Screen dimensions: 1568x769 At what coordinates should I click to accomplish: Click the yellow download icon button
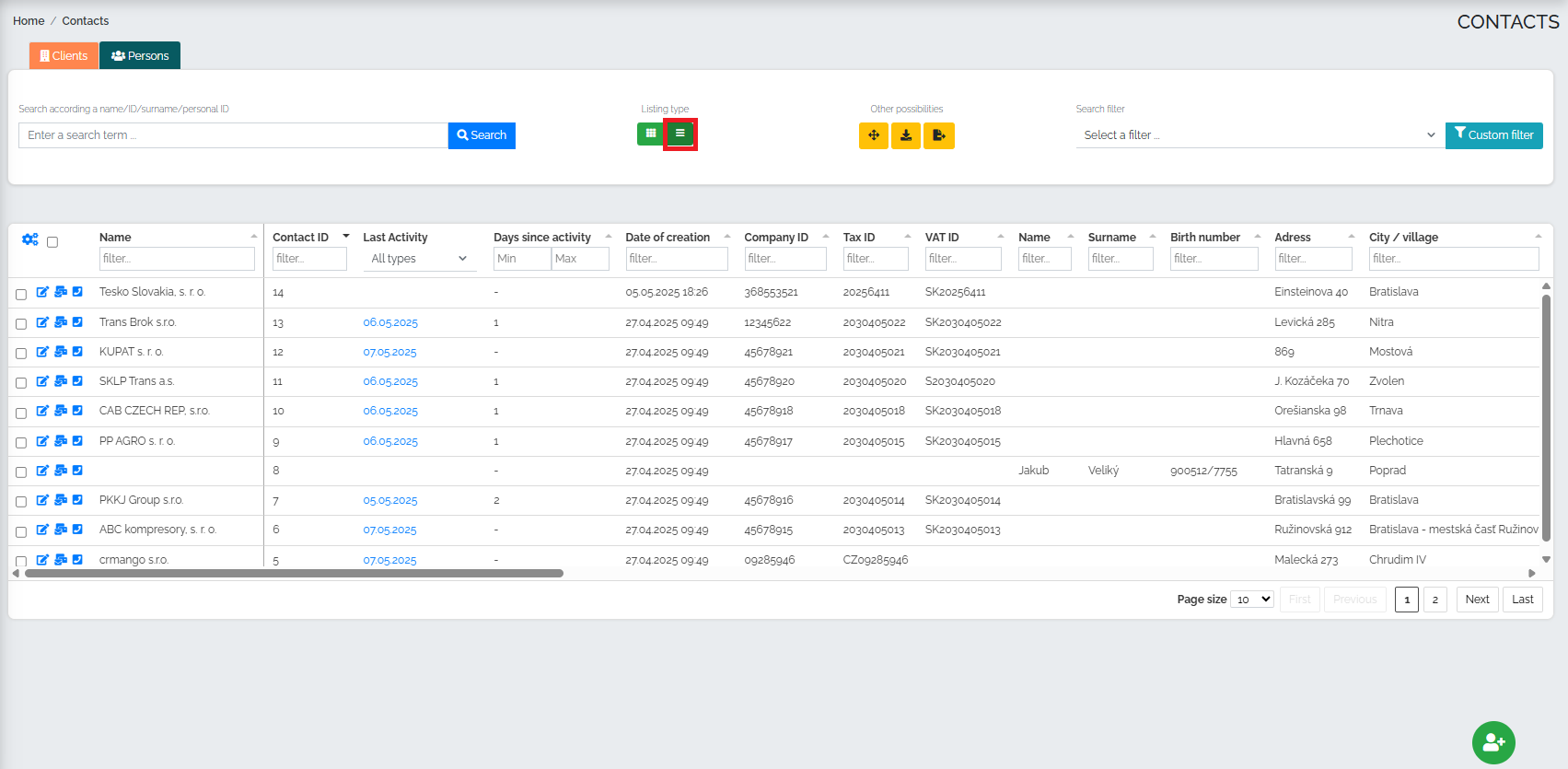click(906, 135)
